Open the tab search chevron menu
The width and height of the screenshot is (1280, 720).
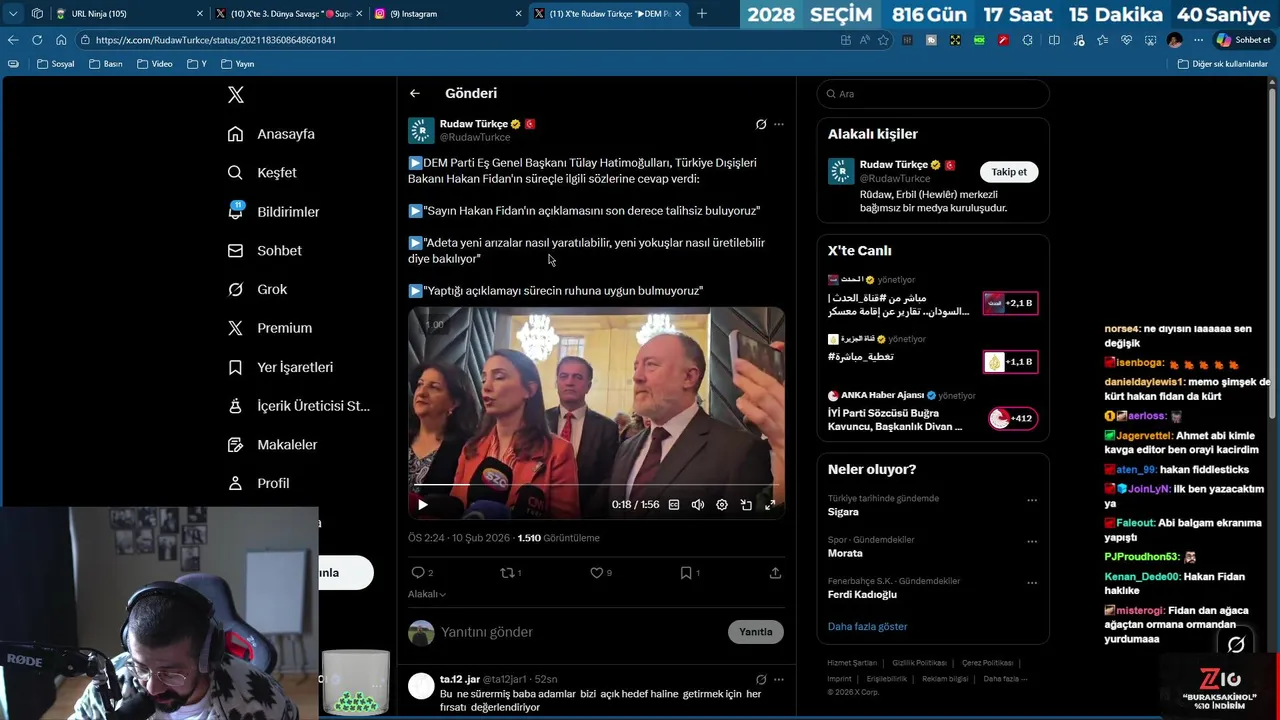(x=13, y=14)
